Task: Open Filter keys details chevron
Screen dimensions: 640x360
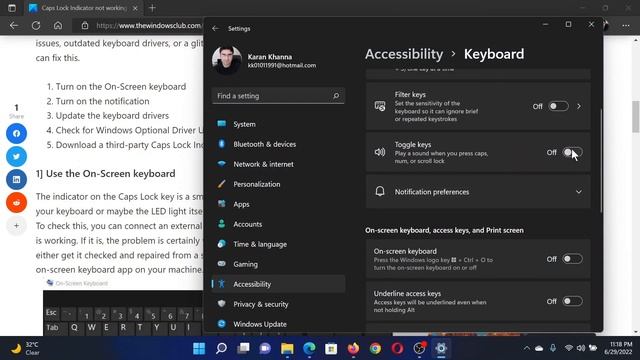Action: pos(579,106)
